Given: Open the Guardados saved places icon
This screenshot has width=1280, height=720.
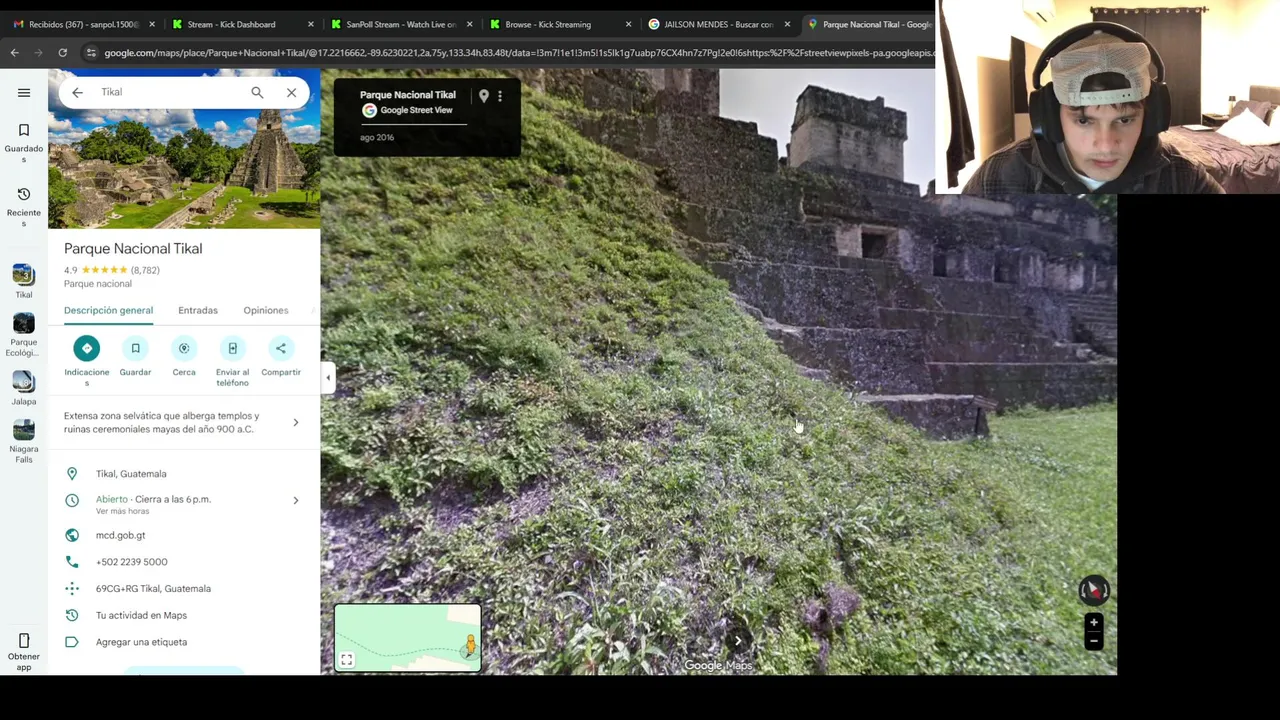Looking at the screenshot, I should [24, 130].
